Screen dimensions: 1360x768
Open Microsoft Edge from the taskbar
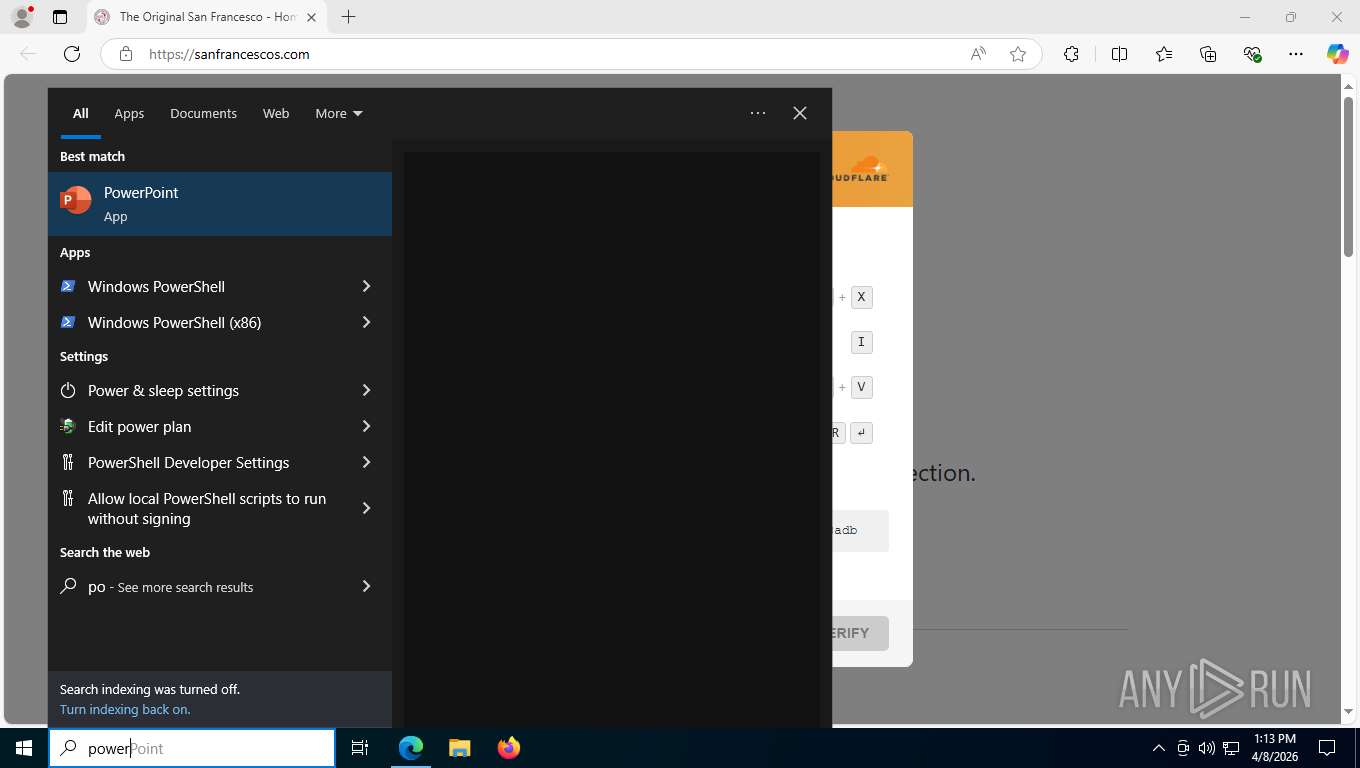(411, 747)
